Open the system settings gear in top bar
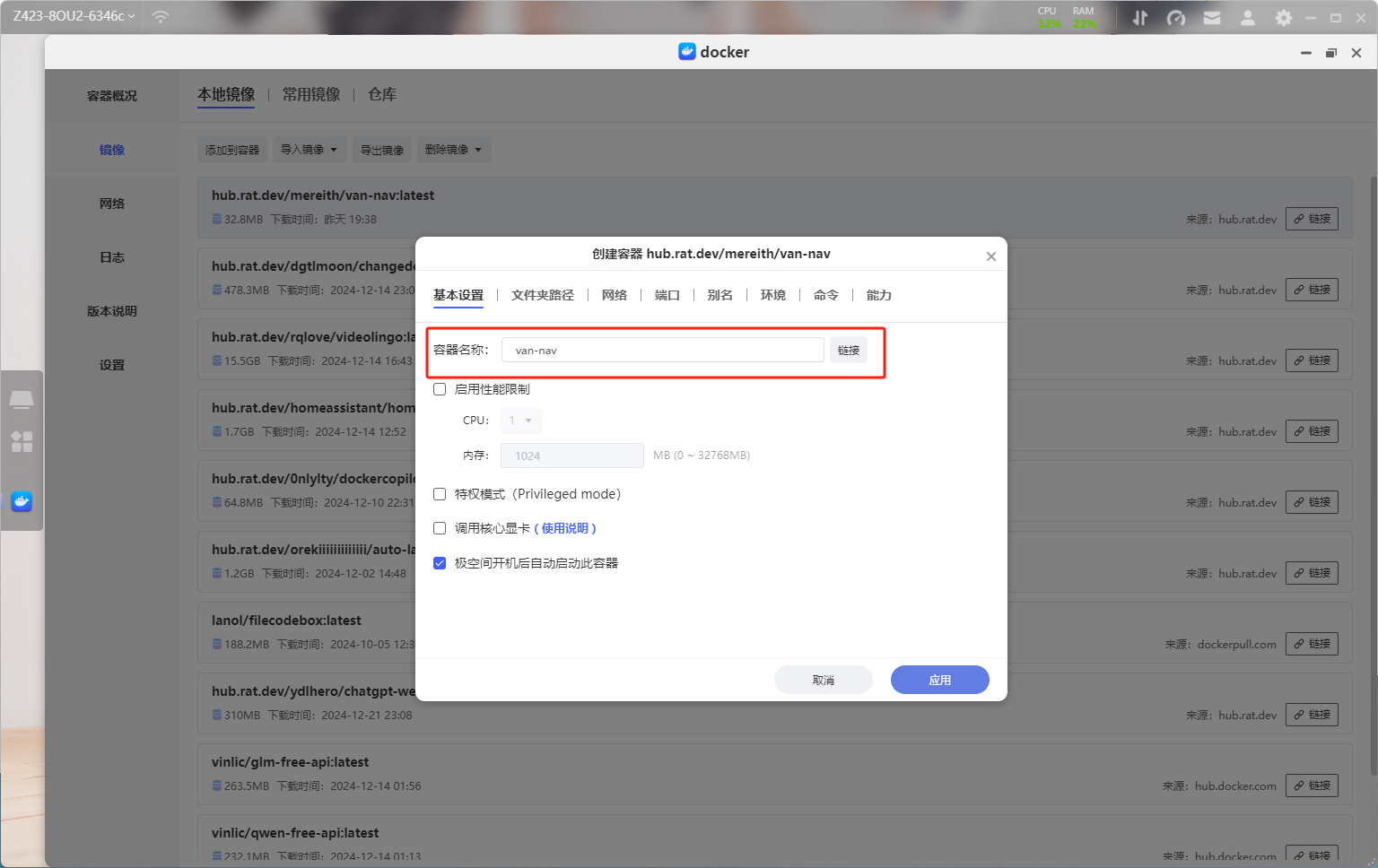Screen dimensions: 1378x868 (x=1284, y=17)
